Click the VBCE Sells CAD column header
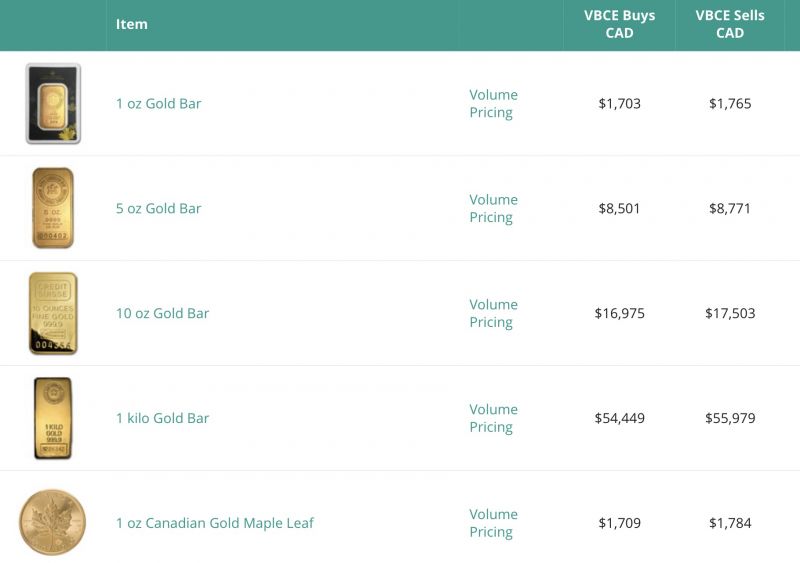Viewport: 800px width, 563px height. click(730, 24)
